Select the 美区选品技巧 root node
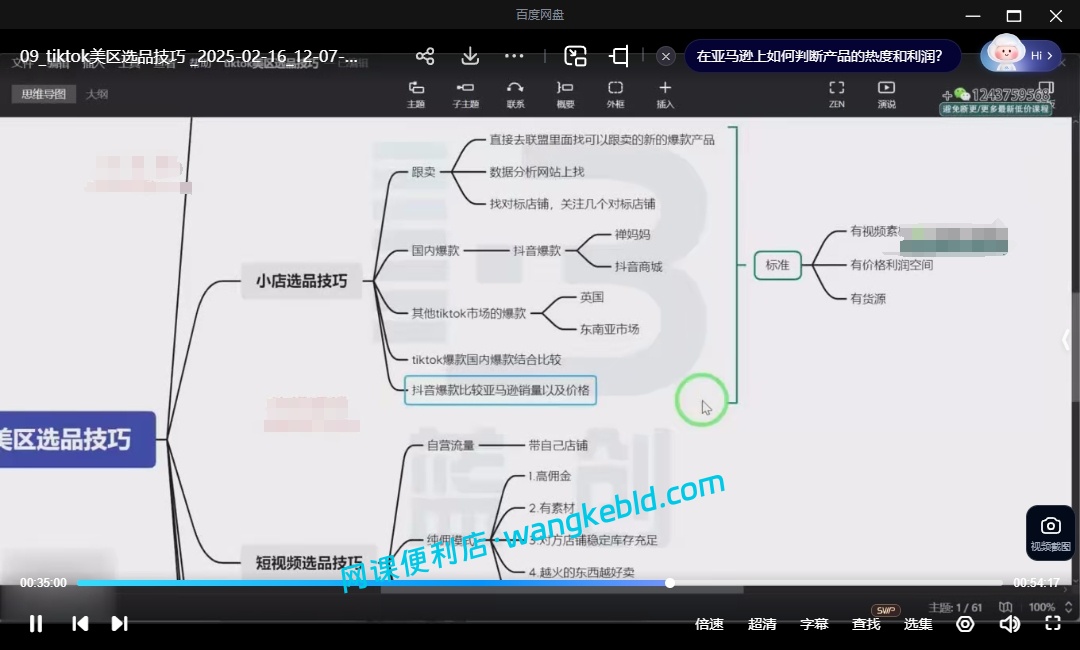Screen dimensions: 1080x650 coord(76,439)
